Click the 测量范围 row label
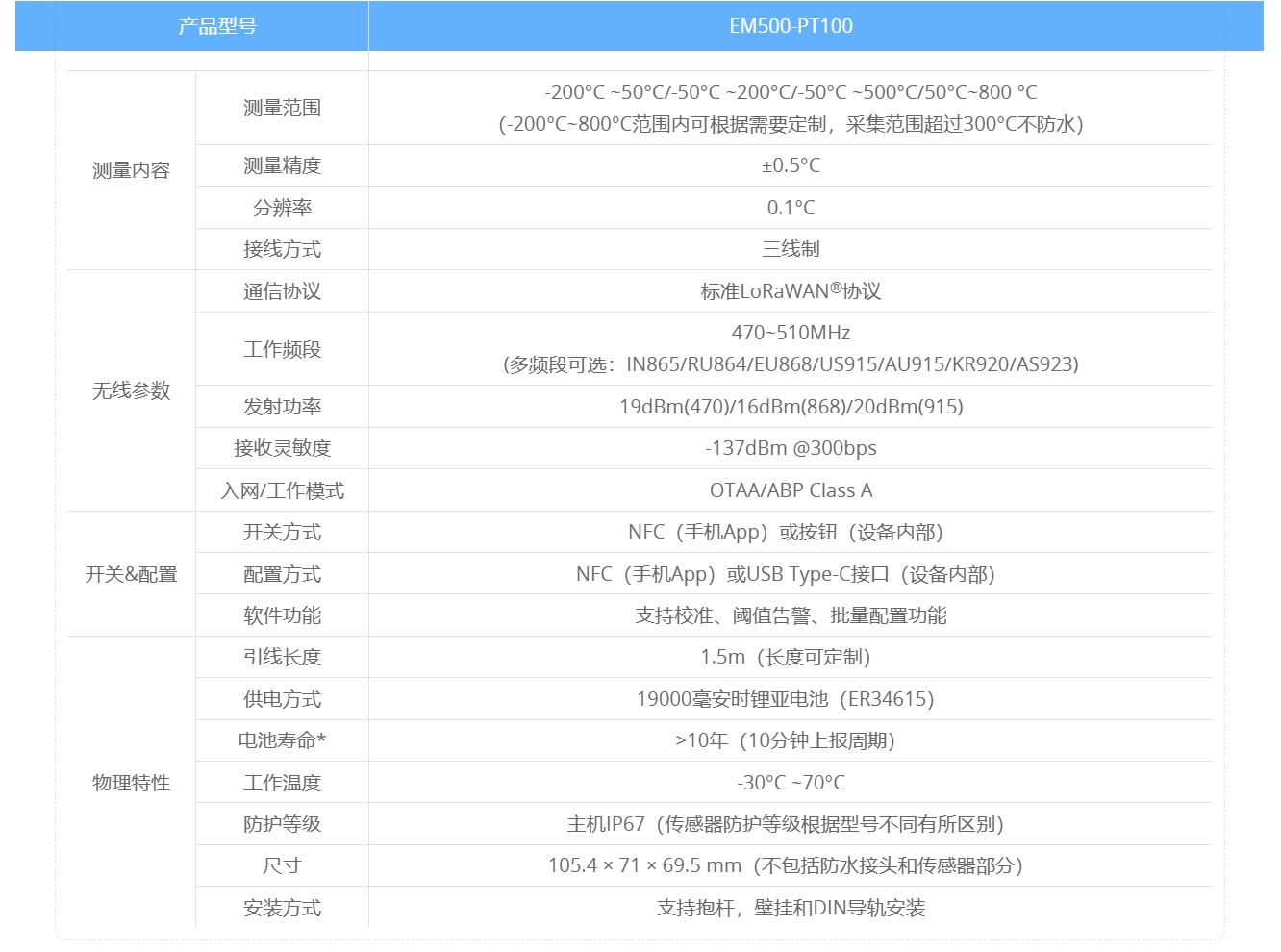Screen dimensions: 1281x952 (282, 108)
